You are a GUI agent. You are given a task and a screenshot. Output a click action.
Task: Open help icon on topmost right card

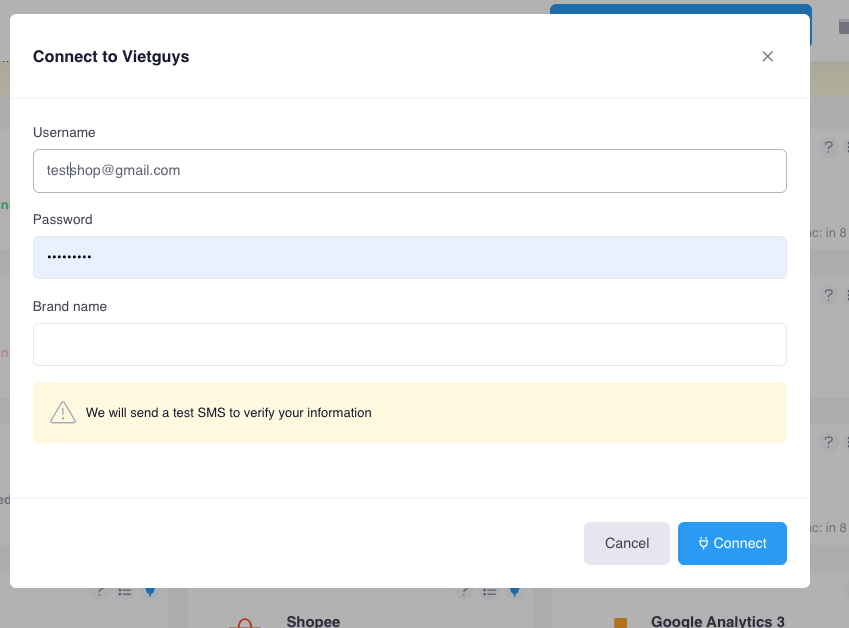point(828,147)
